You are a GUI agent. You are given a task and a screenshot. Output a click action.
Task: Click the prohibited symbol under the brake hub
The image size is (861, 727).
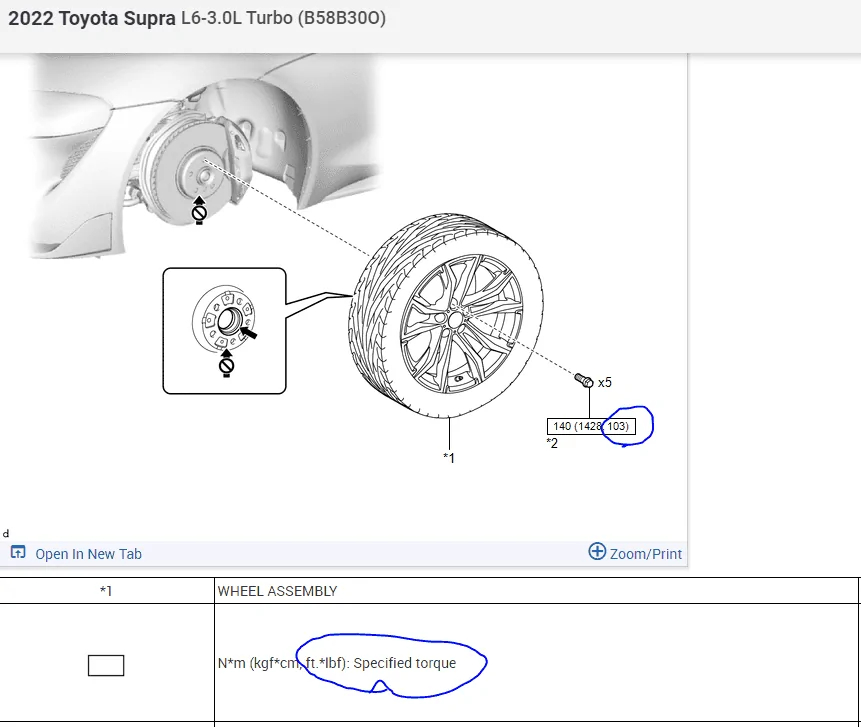(x=199, y=211)
